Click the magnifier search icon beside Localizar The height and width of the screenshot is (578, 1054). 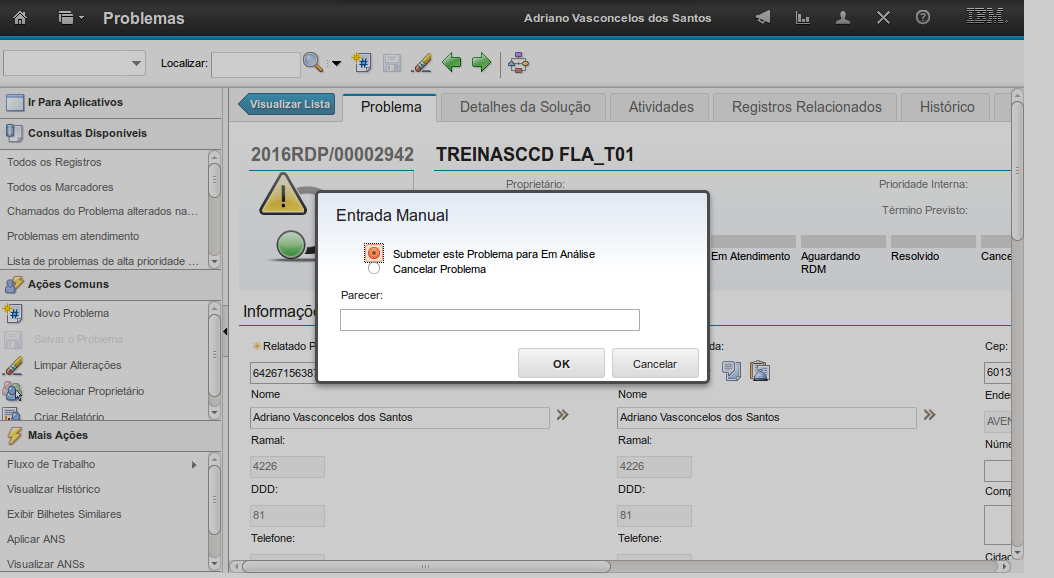(313, 63)
